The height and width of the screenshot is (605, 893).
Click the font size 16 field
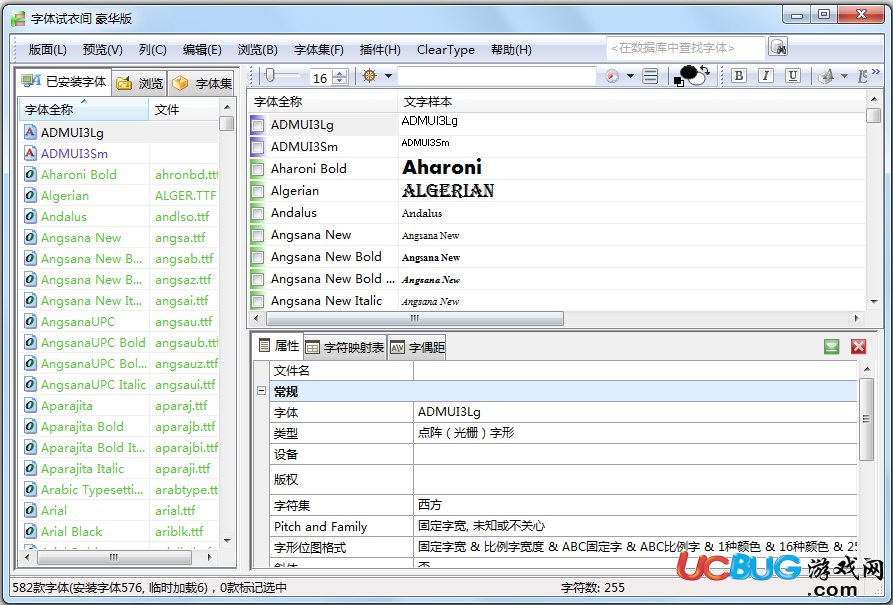(x=322, y=77)
